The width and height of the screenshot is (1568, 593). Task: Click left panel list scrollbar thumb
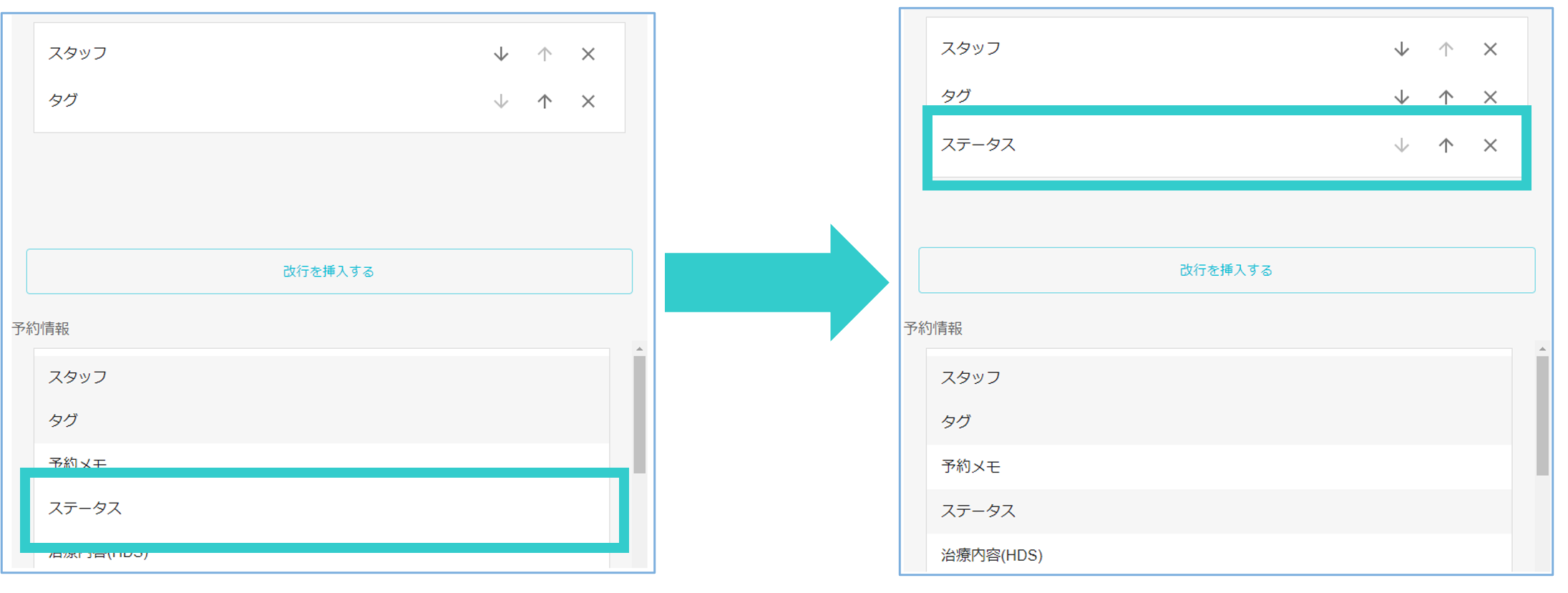click(x=639, y=414)
